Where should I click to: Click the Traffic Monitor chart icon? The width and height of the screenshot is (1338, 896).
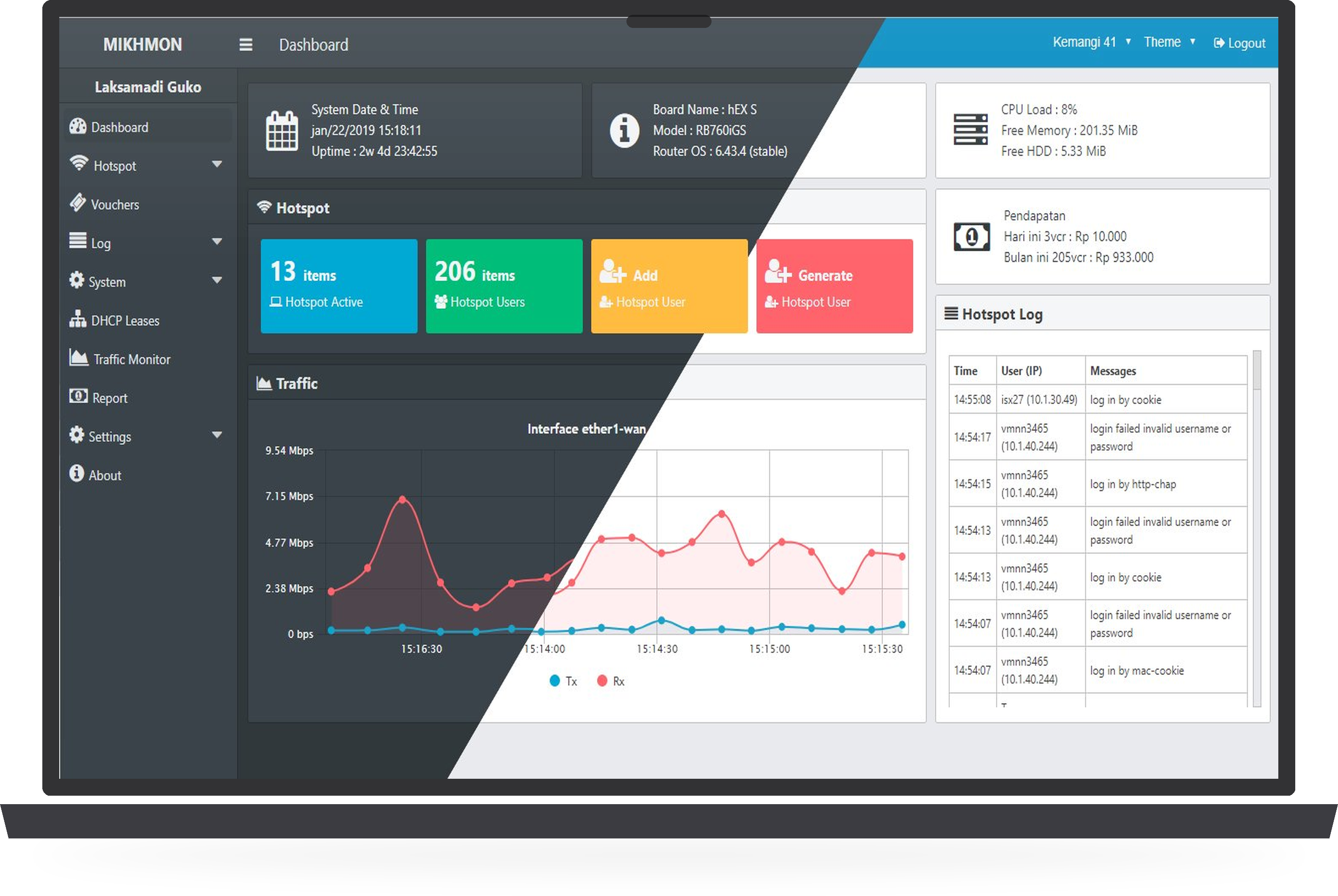[x=79, y=357]
